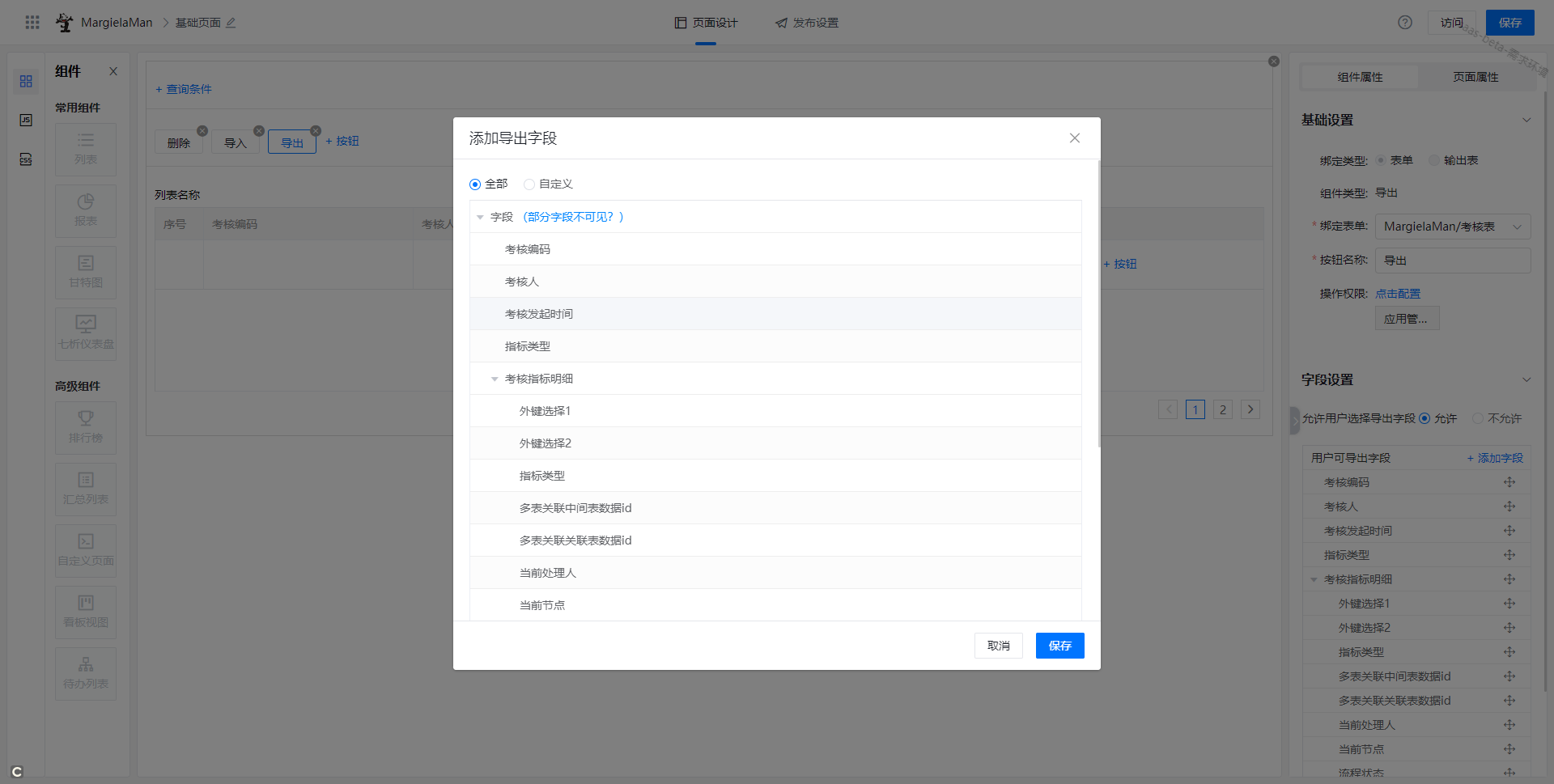Click top-right 保存 page button
This screenshot has height=784, width=1554.
point(1510,23)
